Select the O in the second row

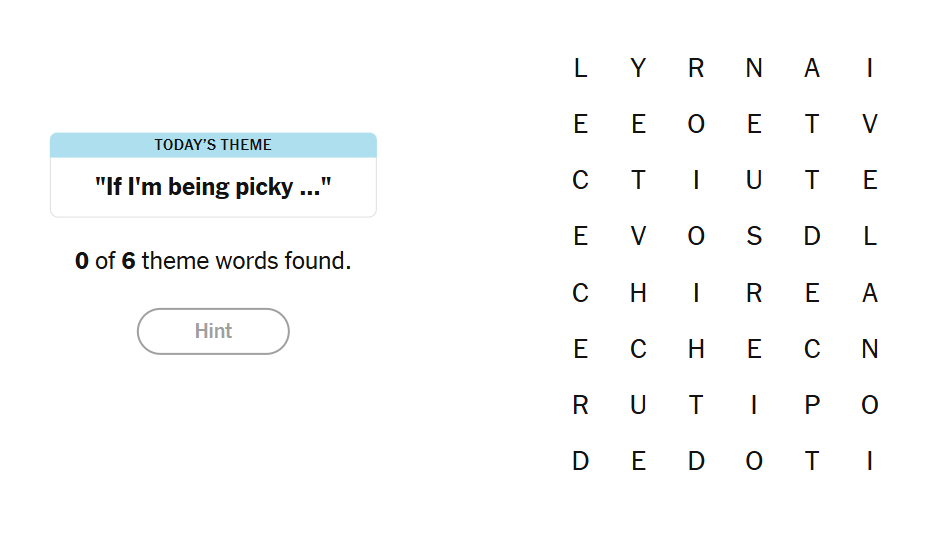tap(696, 124)
